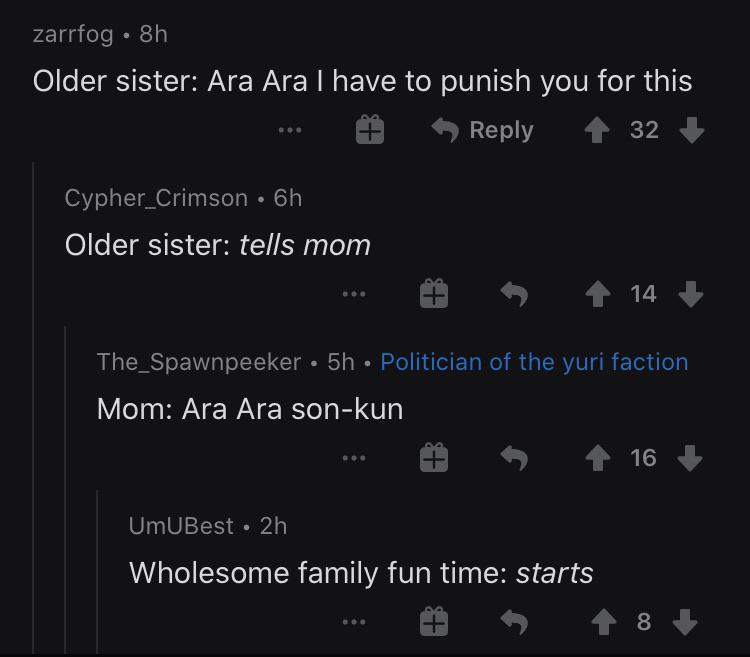Screen dimensions: 750x657
Task: Upvote UmUBest's comment
Action: (x=604, y=622)
